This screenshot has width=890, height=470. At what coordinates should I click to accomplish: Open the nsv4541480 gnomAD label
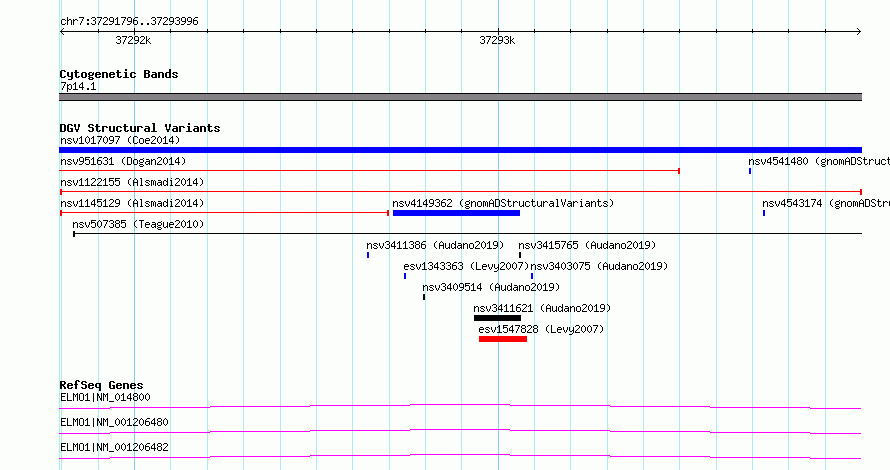[818, 161]
